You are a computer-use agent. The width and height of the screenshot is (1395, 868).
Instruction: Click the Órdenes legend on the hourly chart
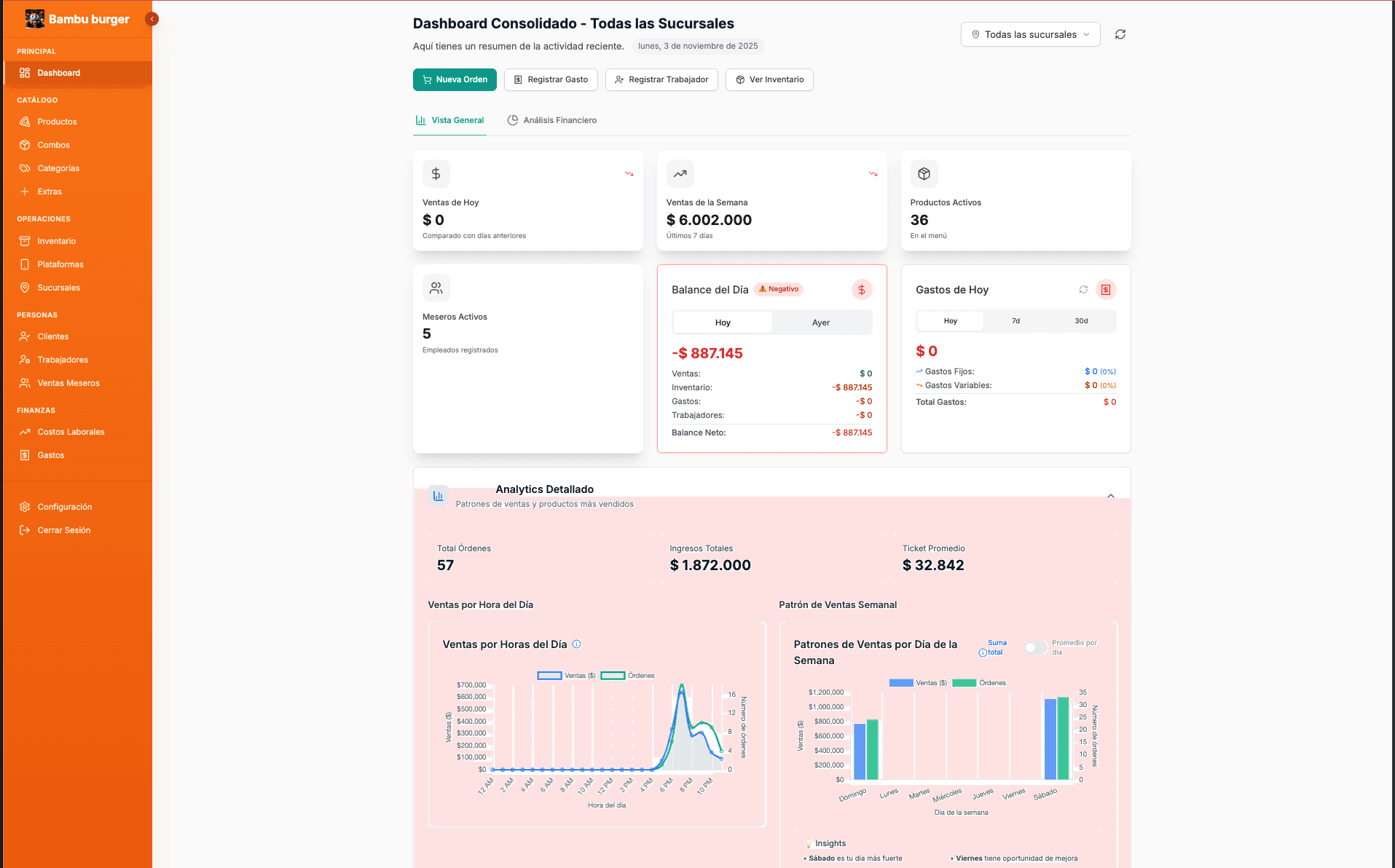(628, 675)
